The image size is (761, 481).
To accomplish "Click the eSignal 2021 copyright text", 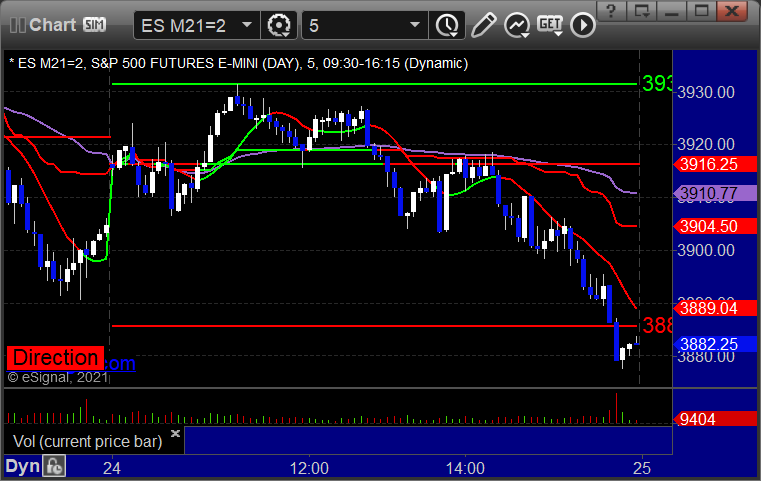I will coord(57,377).
